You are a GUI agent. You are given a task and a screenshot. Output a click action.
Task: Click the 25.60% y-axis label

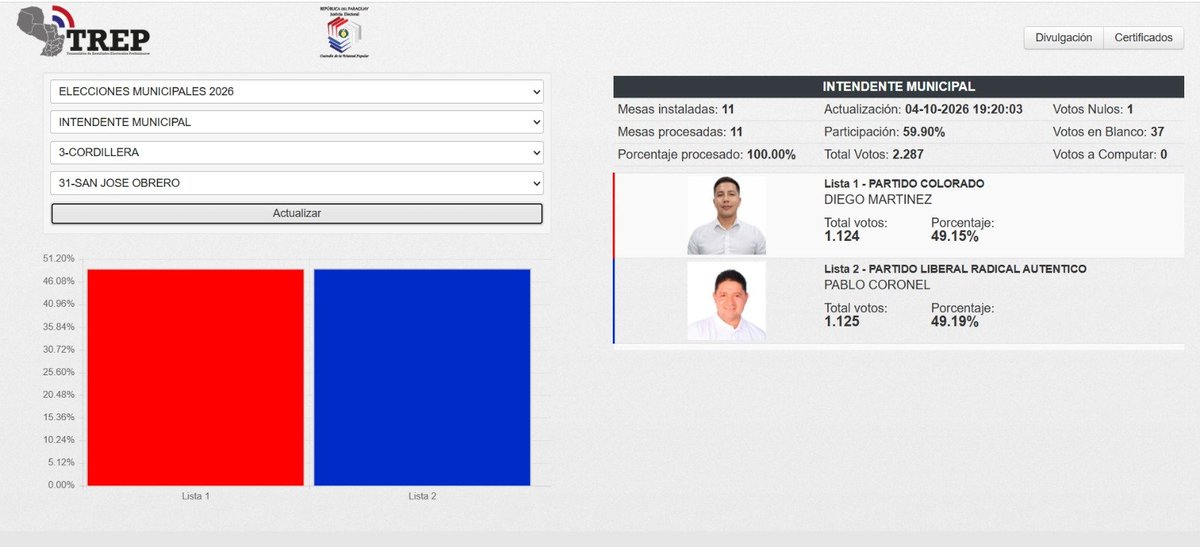61,371
